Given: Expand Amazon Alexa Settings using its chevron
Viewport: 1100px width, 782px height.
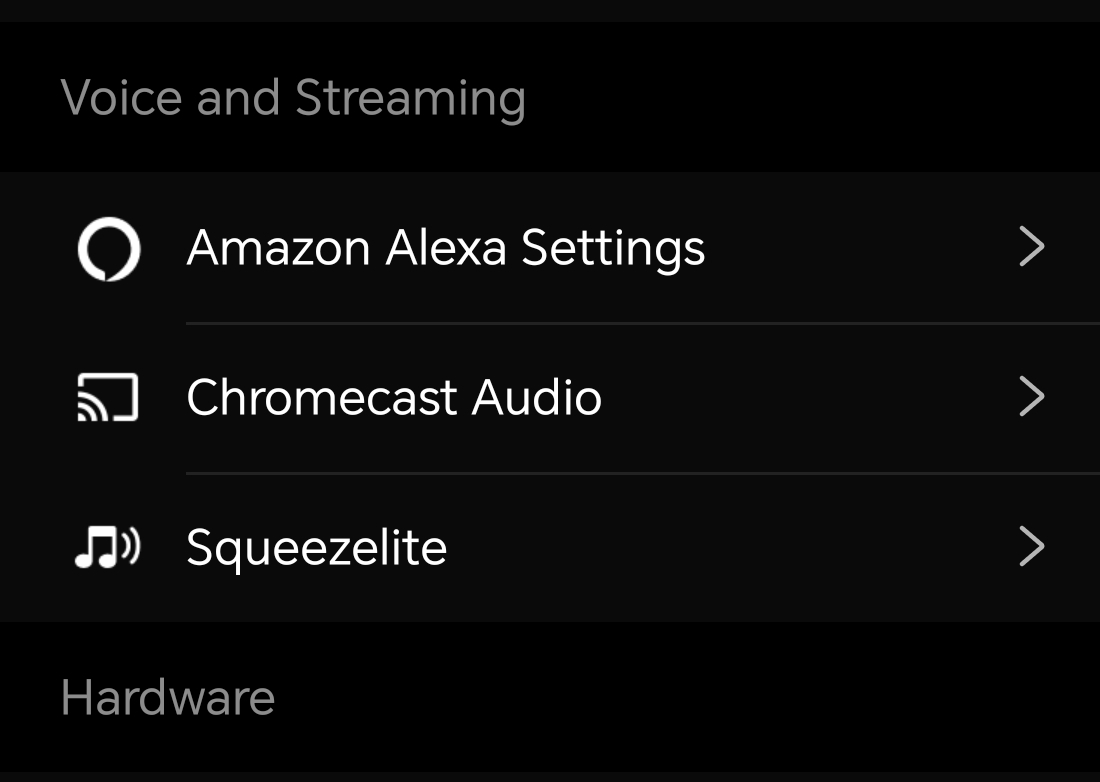Looking at the screenshot, I should click(x=1031, y=248).
